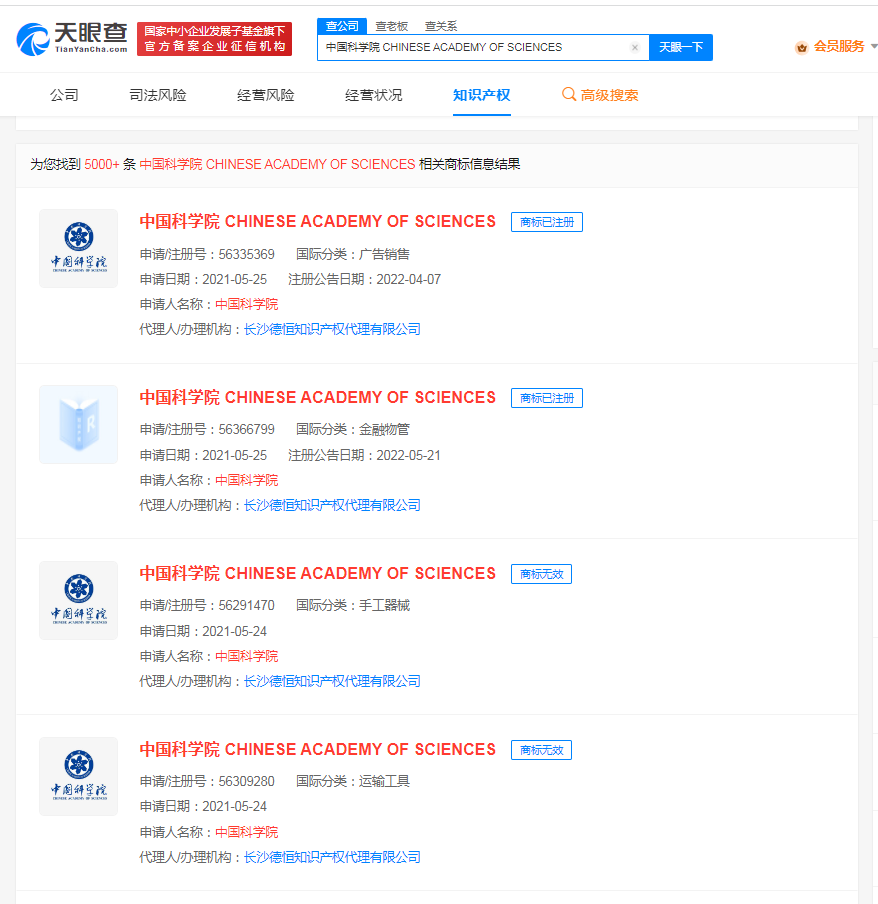Open agent 长沙德恒知识产权代理有限公司 in result 56291470

[332, 681]
